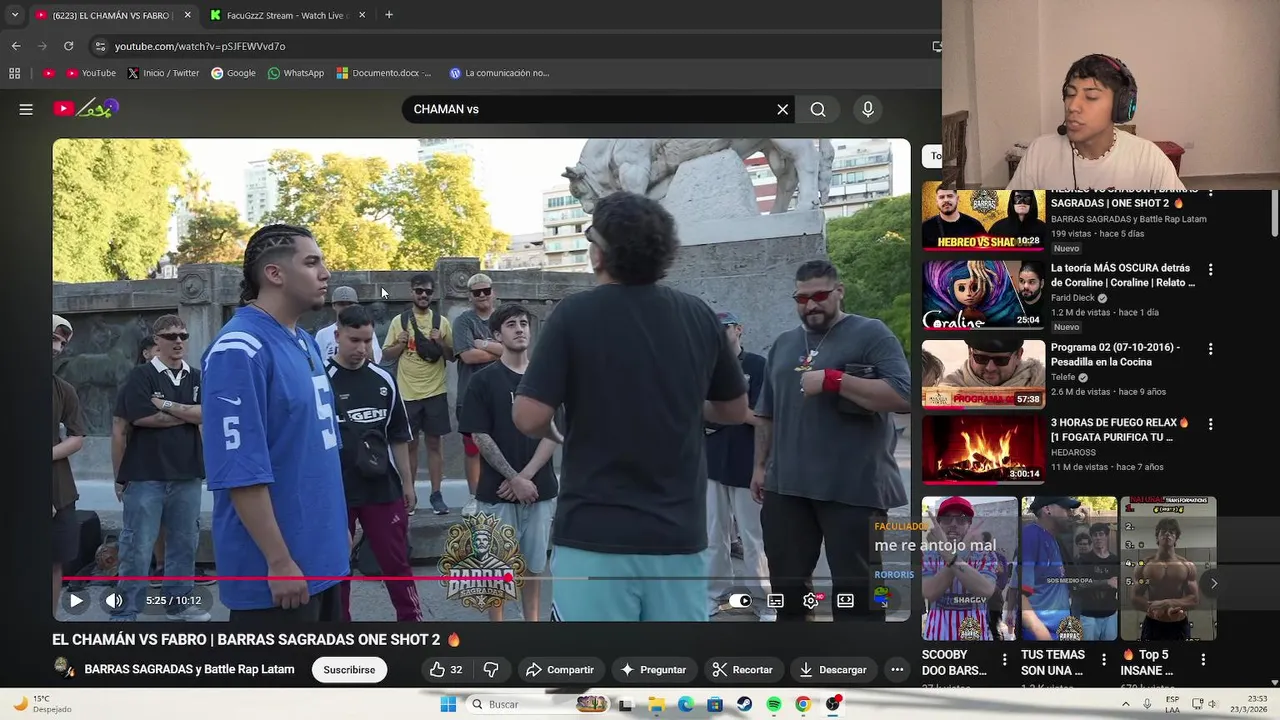Screen dimensions: 1280x720
Task: Open La comunicación no... bookmark
Action: 499,73
